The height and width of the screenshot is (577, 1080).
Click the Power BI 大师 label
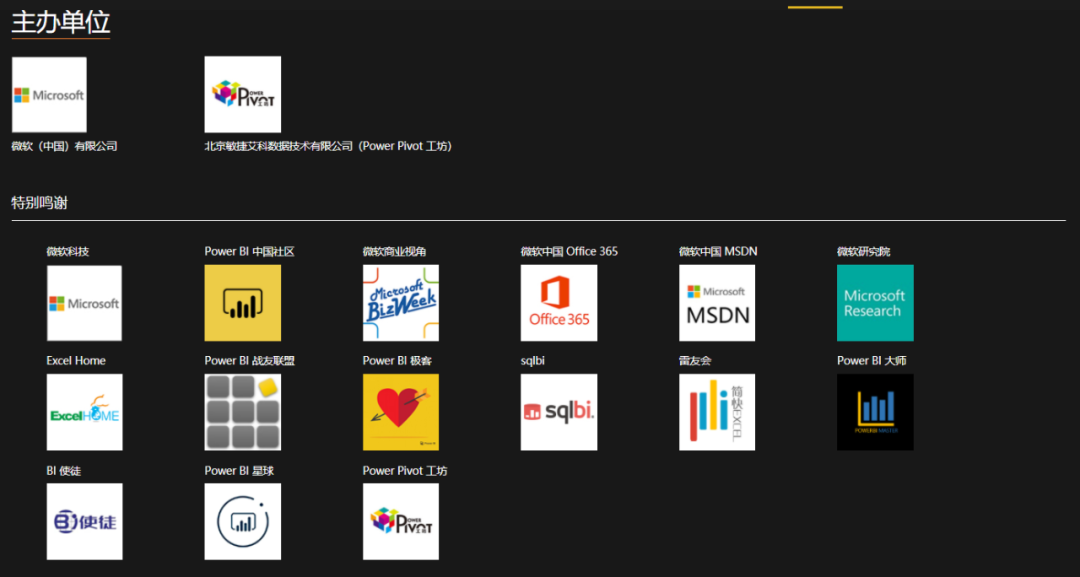click(871, 361)
